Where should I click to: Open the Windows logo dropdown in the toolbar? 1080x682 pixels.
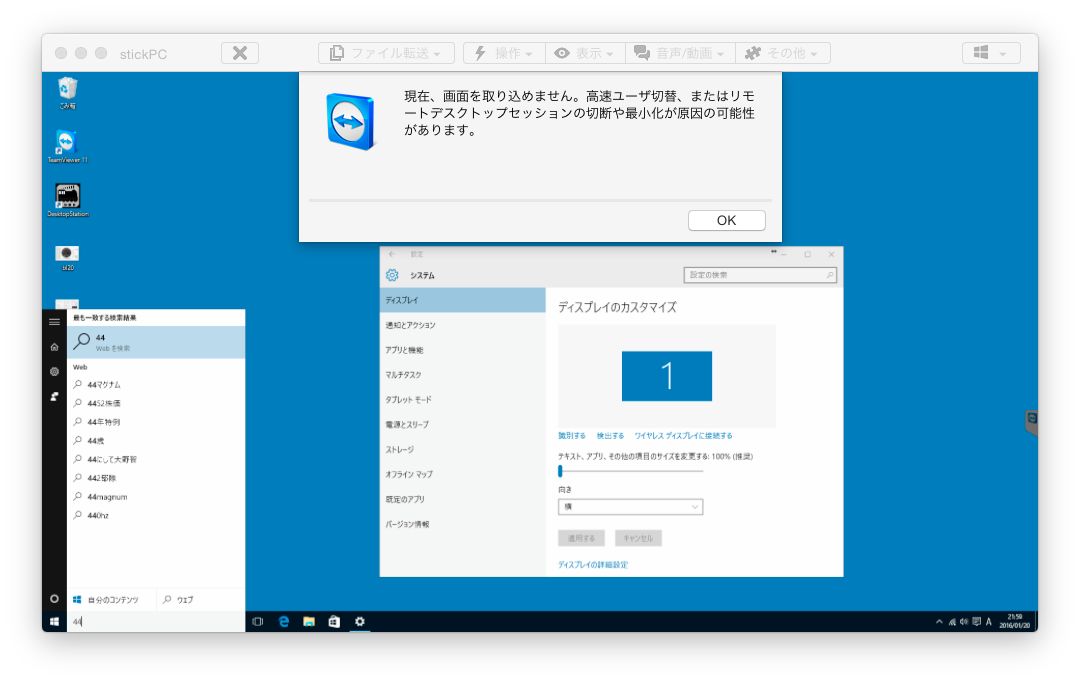pos(990,53)
